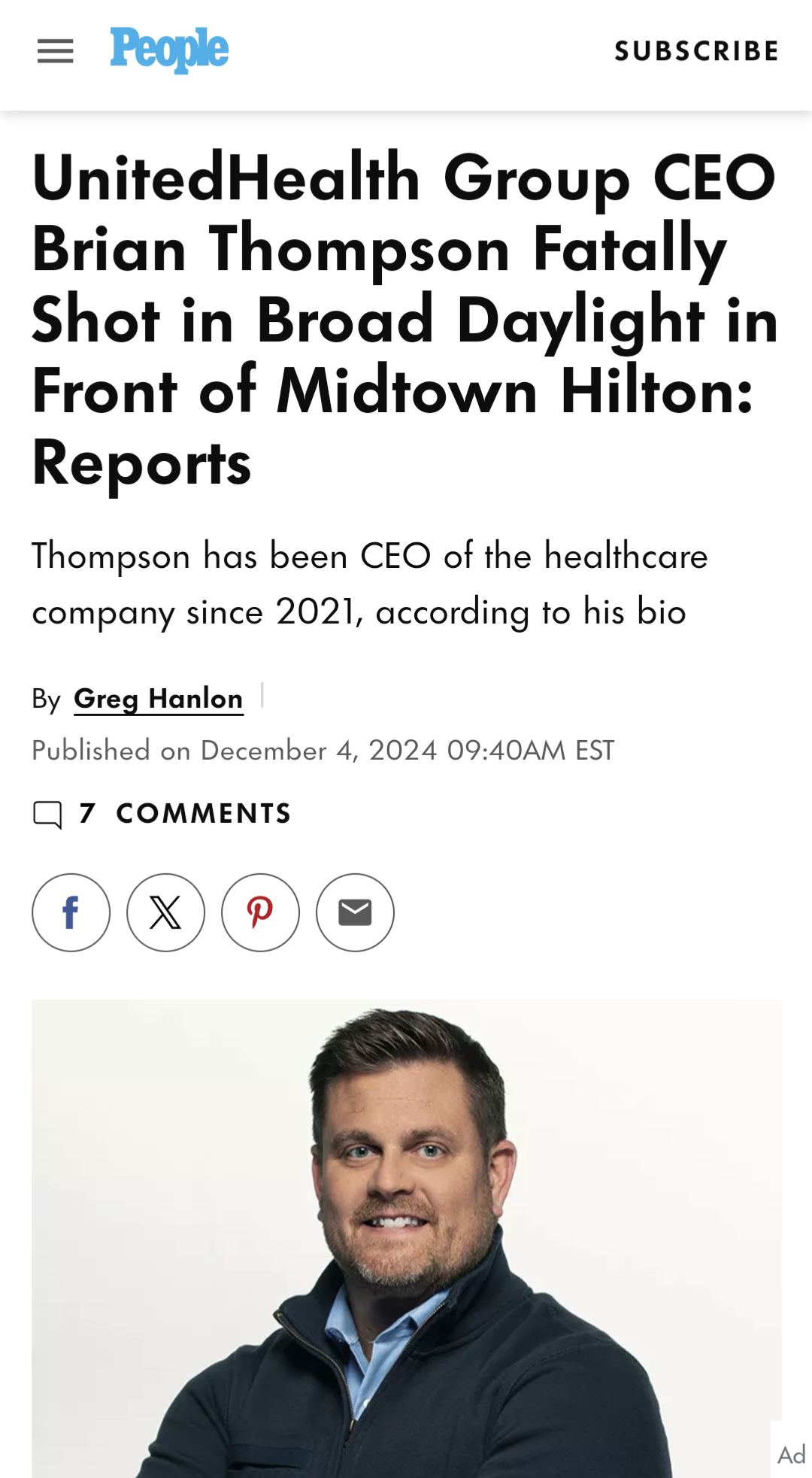Viewport: 812px width, 1478px height.
Task: Click the People logo in the masthead
Action: [x=168, y=50]
